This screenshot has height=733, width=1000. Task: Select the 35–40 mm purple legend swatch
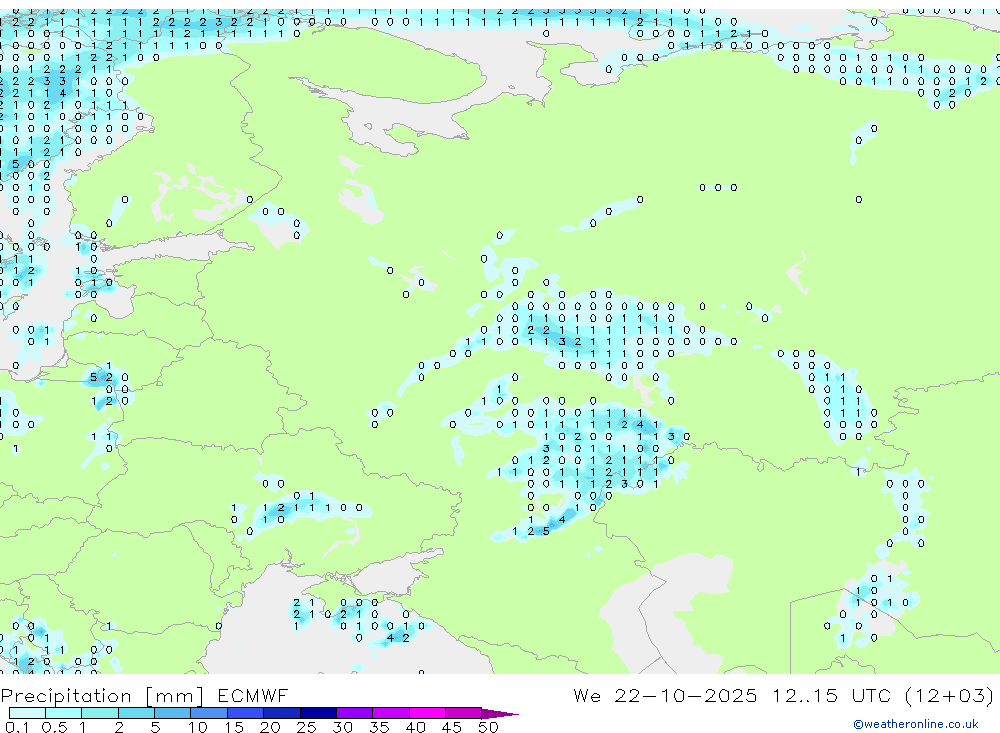391,713
